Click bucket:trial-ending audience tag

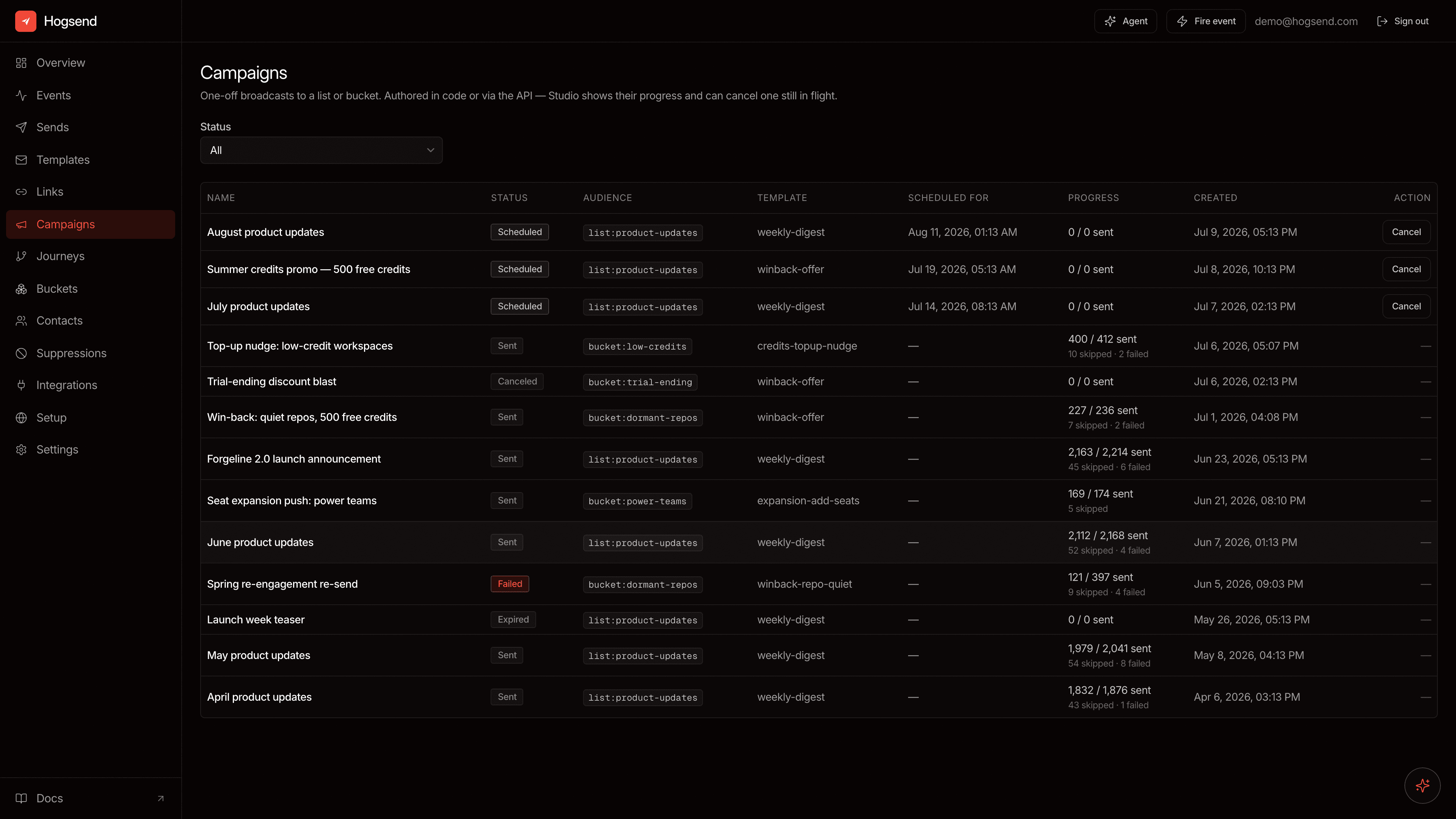pos(640,382)
